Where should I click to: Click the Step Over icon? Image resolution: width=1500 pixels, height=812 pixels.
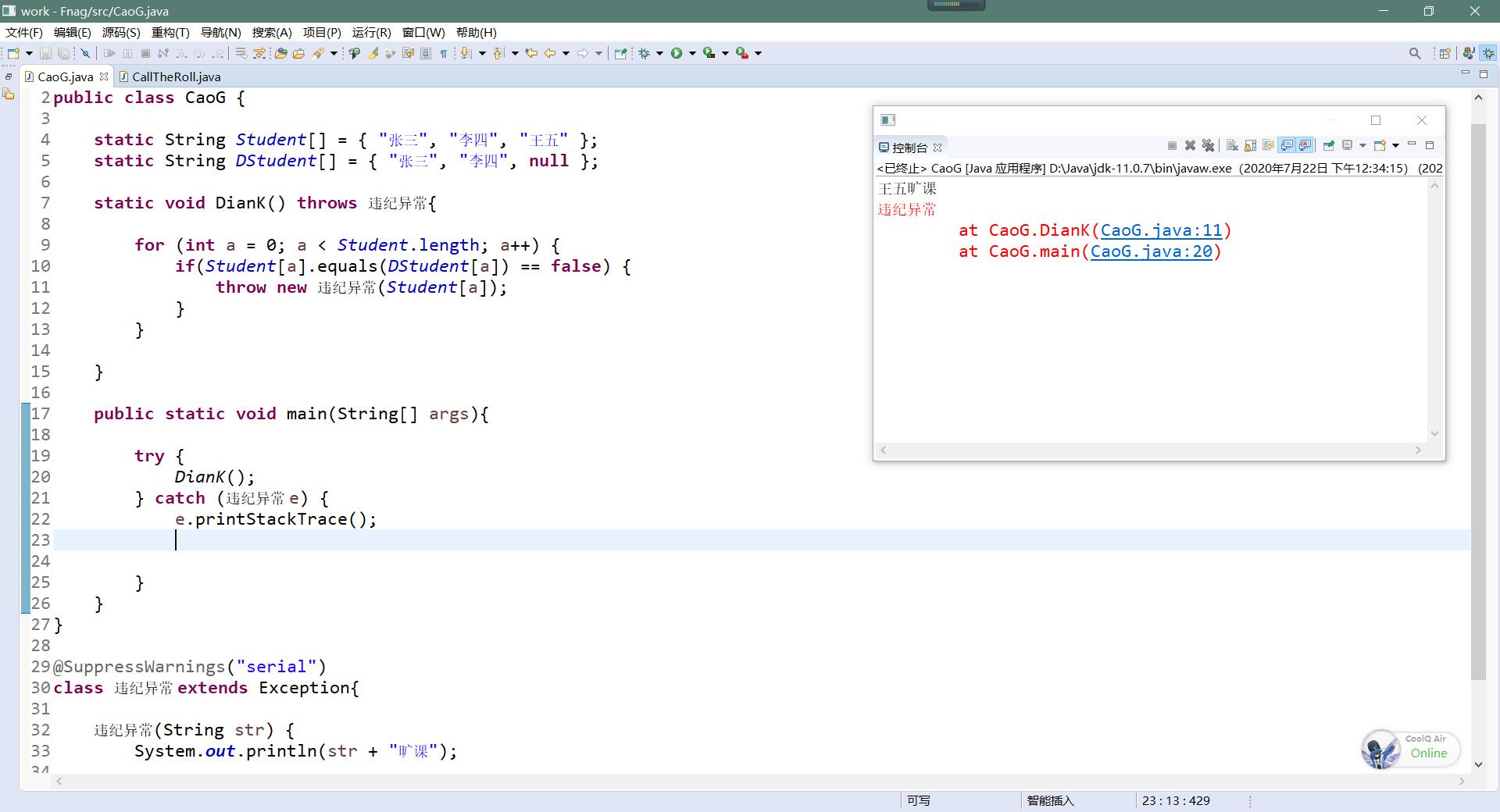click(x=199, y=53)
